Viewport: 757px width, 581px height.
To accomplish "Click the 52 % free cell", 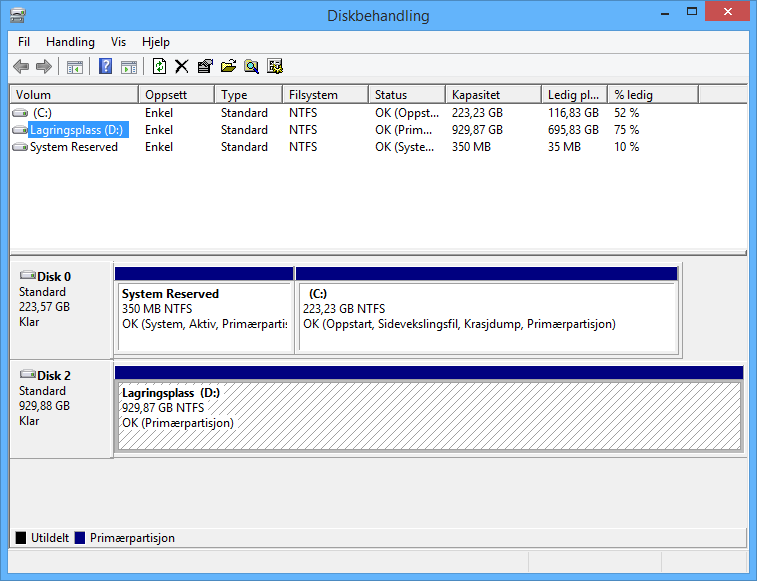I will pyautogui.click(x=626, y=113).
